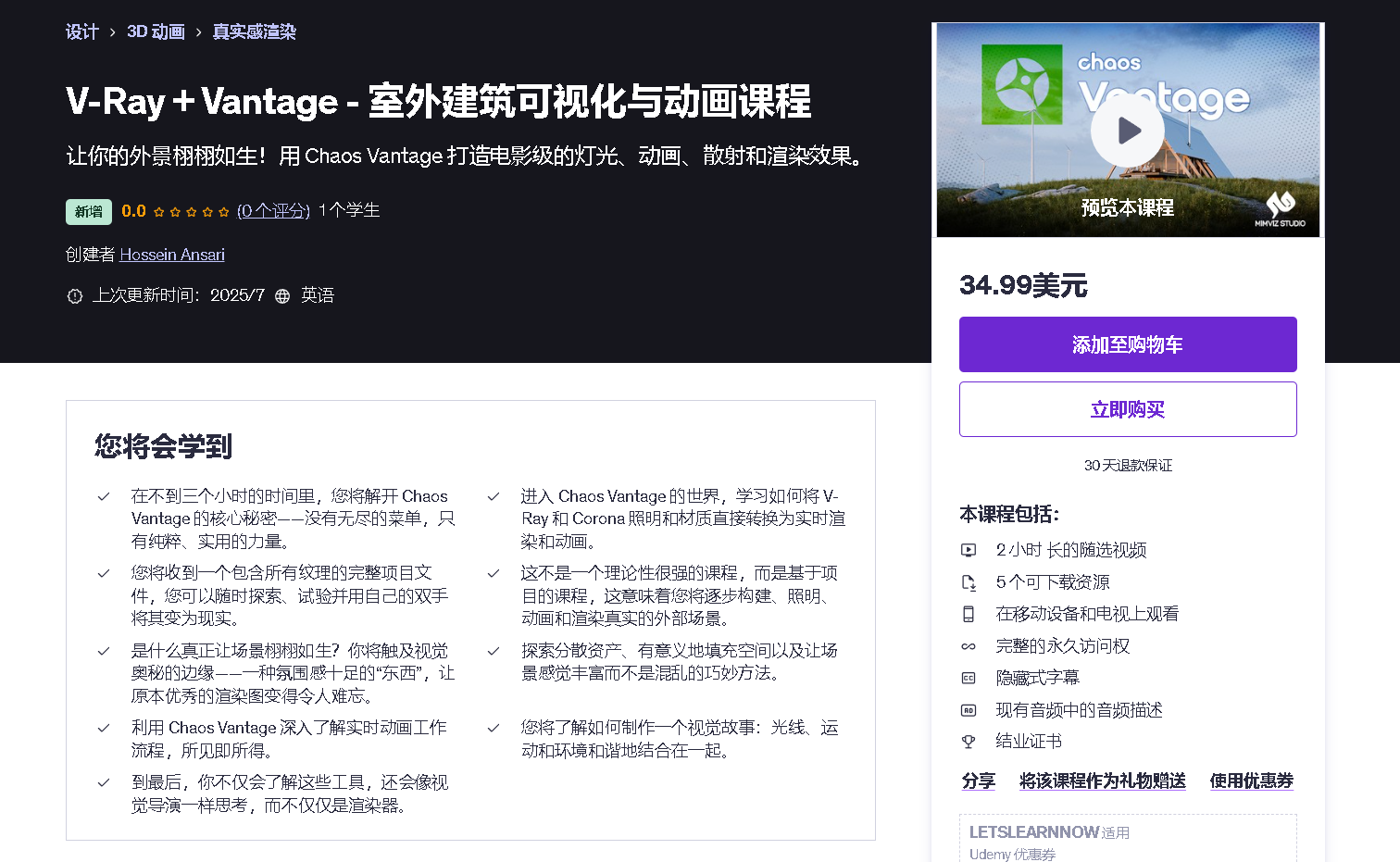Click the infinity lifetime access icon
The image size is (1400, 862).
(x=969, y=646)
